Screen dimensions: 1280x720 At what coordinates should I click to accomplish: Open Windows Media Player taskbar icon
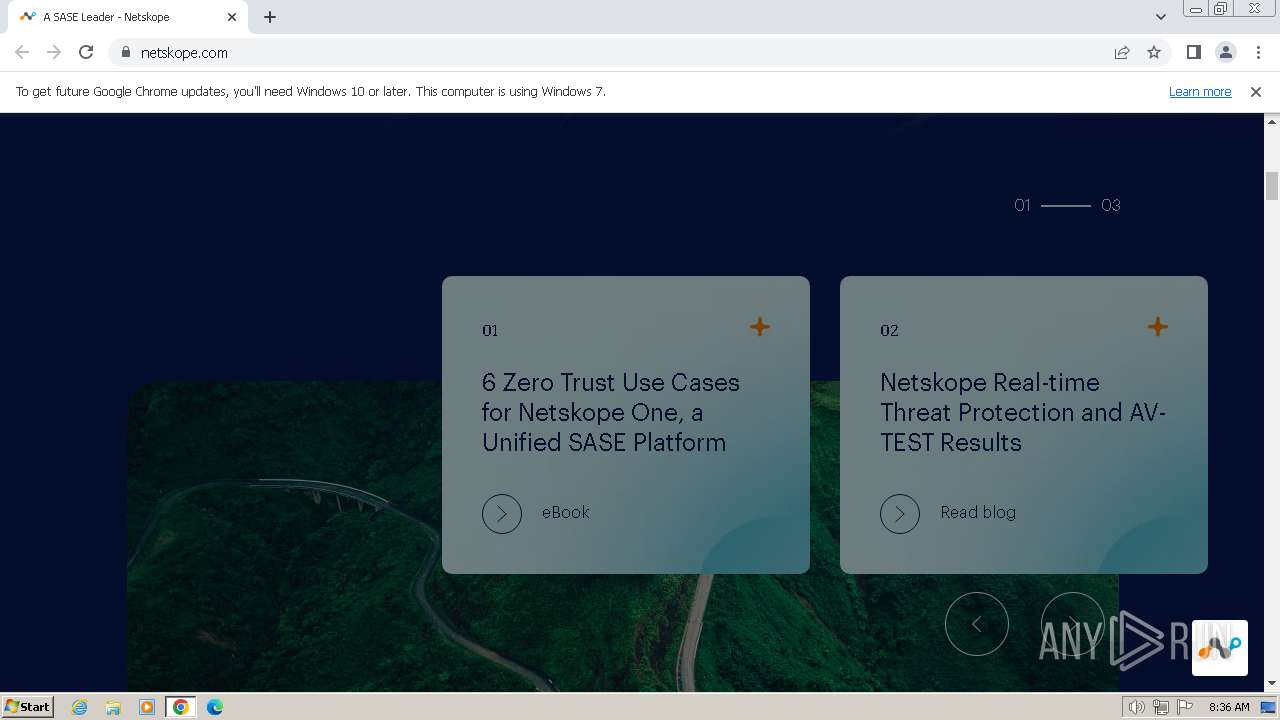147,707
